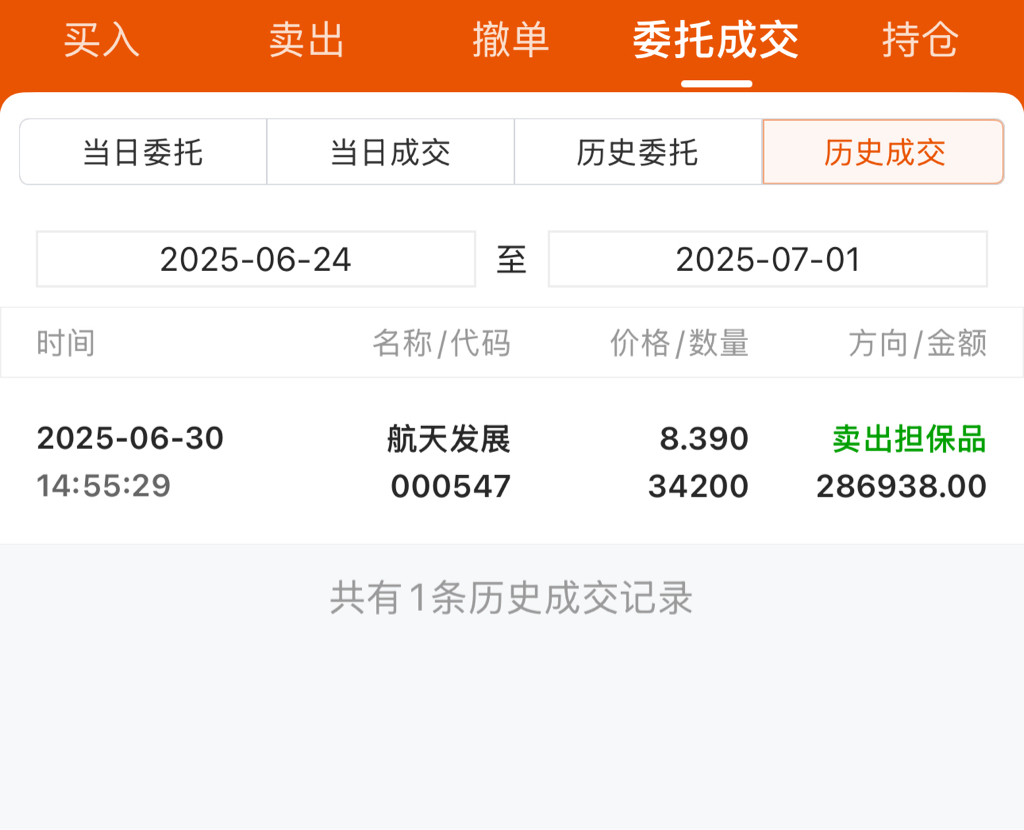Open the 持仓 tab
1024x830 pixels.
[920, 40]
